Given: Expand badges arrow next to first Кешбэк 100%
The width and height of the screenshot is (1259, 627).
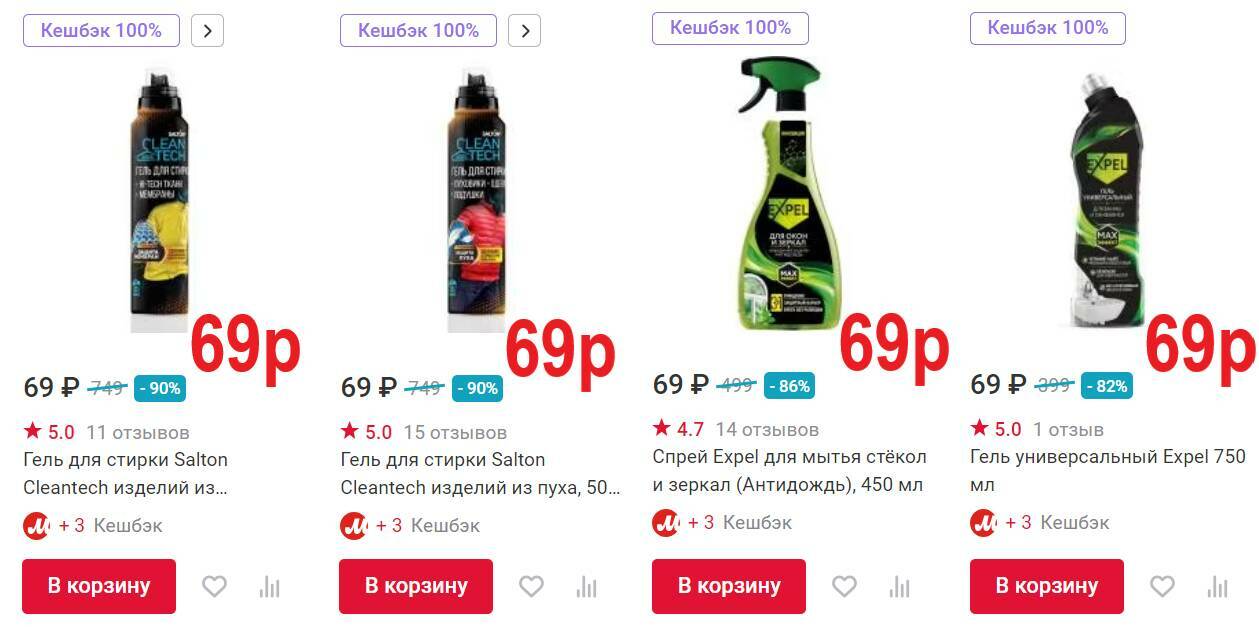Looking at the screenshot, I should [207, 30].
